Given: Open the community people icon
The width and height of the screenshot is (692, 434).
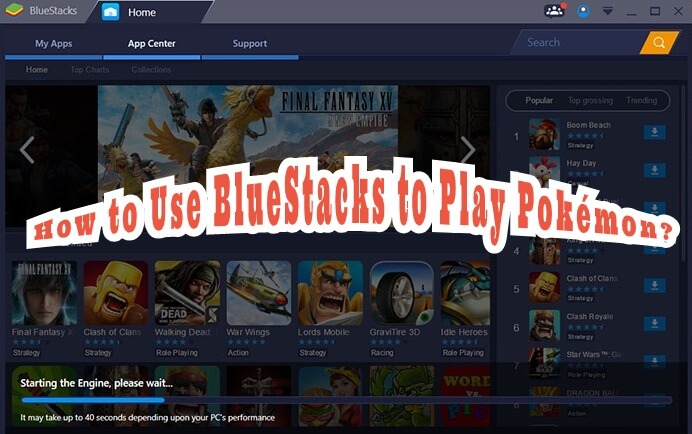Looking at the screenshot, I should (x=554, y=11).
